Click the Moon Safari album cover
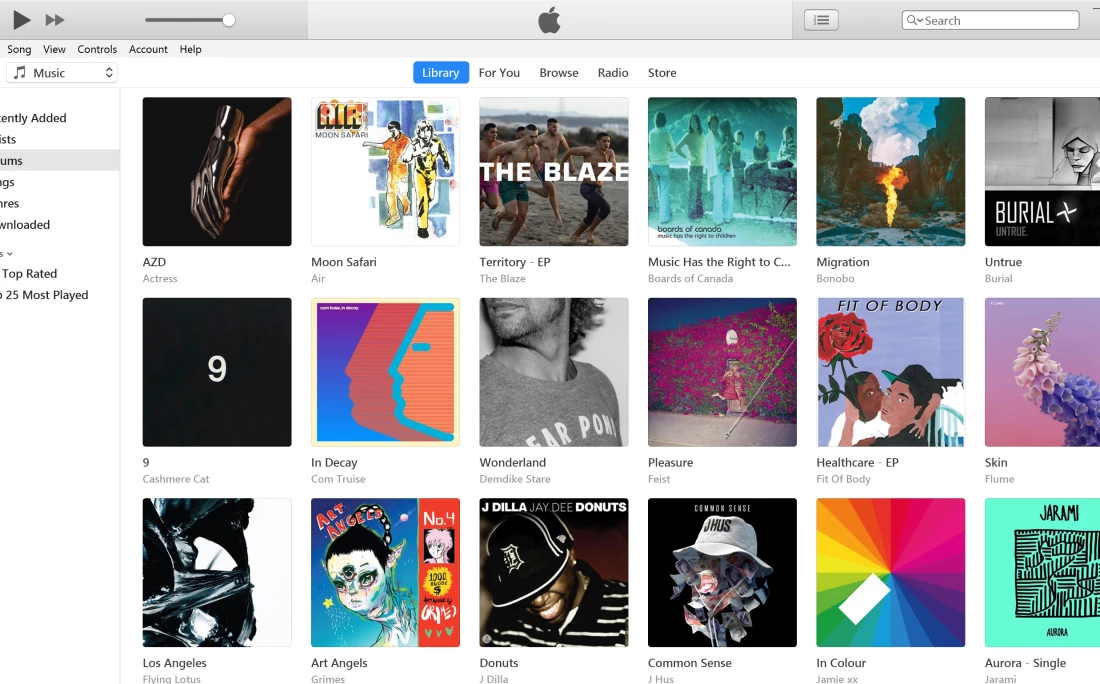Image resolution: width=1100 pixels, height=684 pixels. pyautogui.click(x=385, y=172)
